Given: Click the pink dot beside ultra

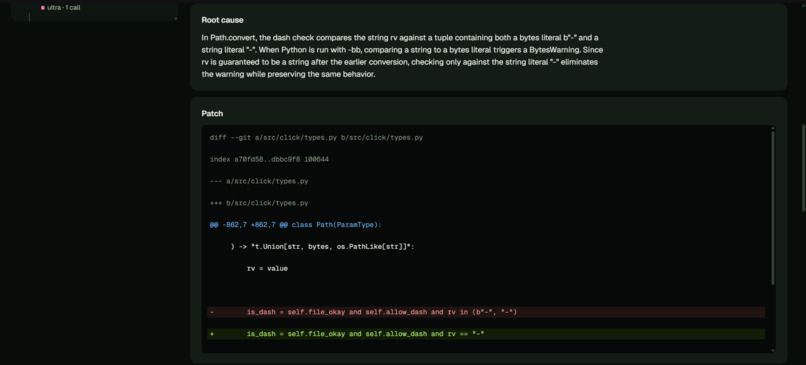Looking at the screenshot, I should tap(43, 8).
